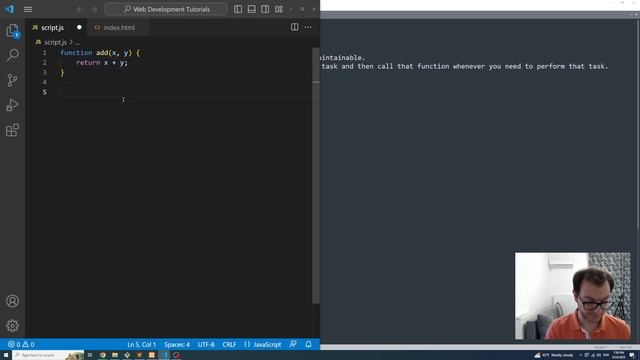Click the webcam video overlay
Viewport: 640px width, 360px height.
(573, 296)
